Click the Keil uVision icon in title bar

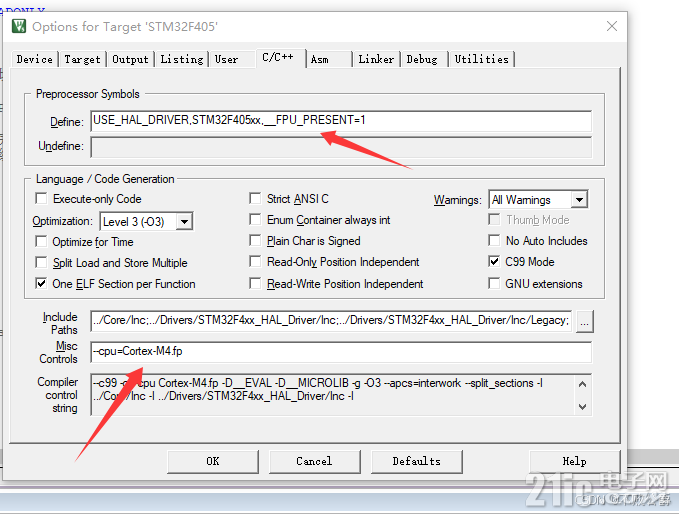(19, 26)
